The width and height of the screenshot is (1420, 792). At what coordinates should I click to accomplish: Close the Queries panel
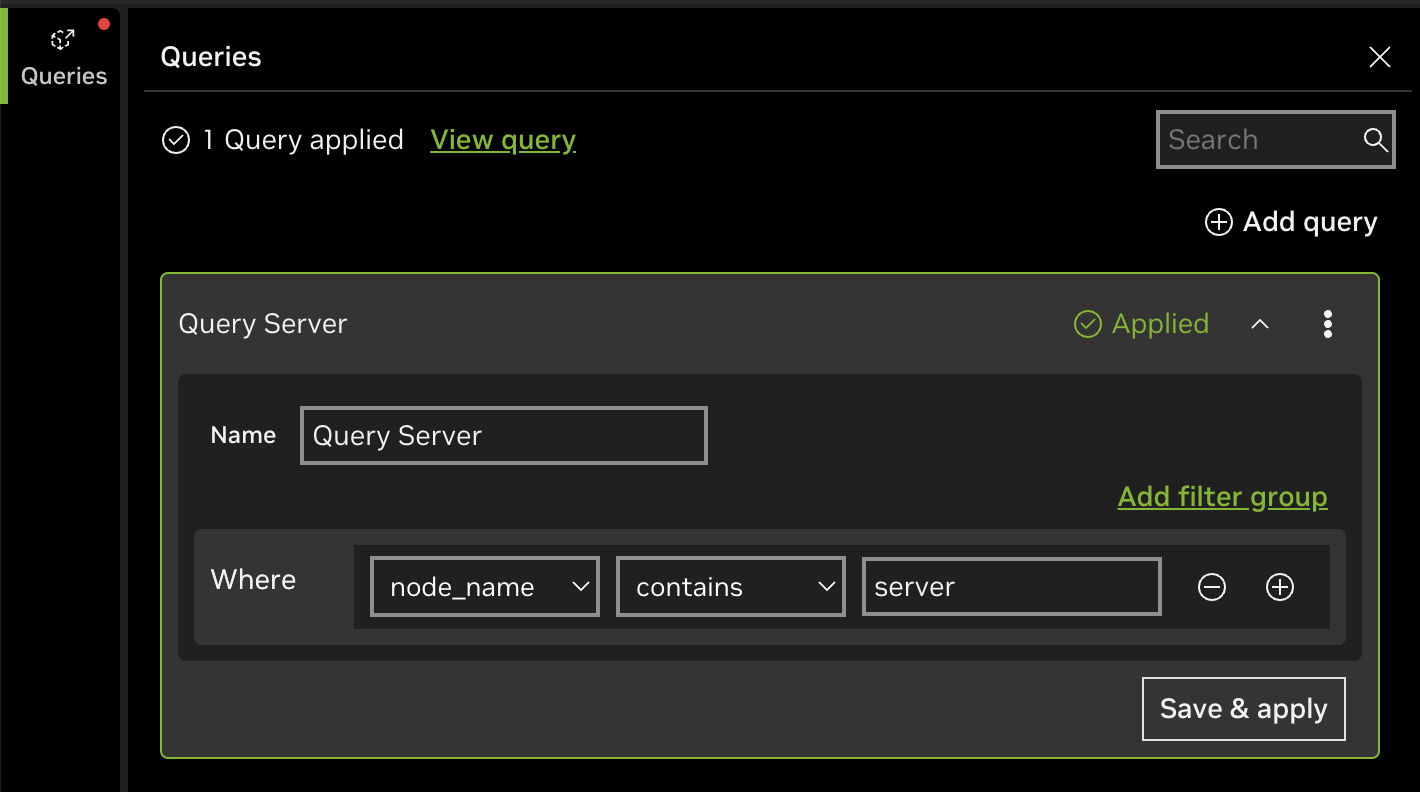pyautogui.click(x=1379, y=57)
